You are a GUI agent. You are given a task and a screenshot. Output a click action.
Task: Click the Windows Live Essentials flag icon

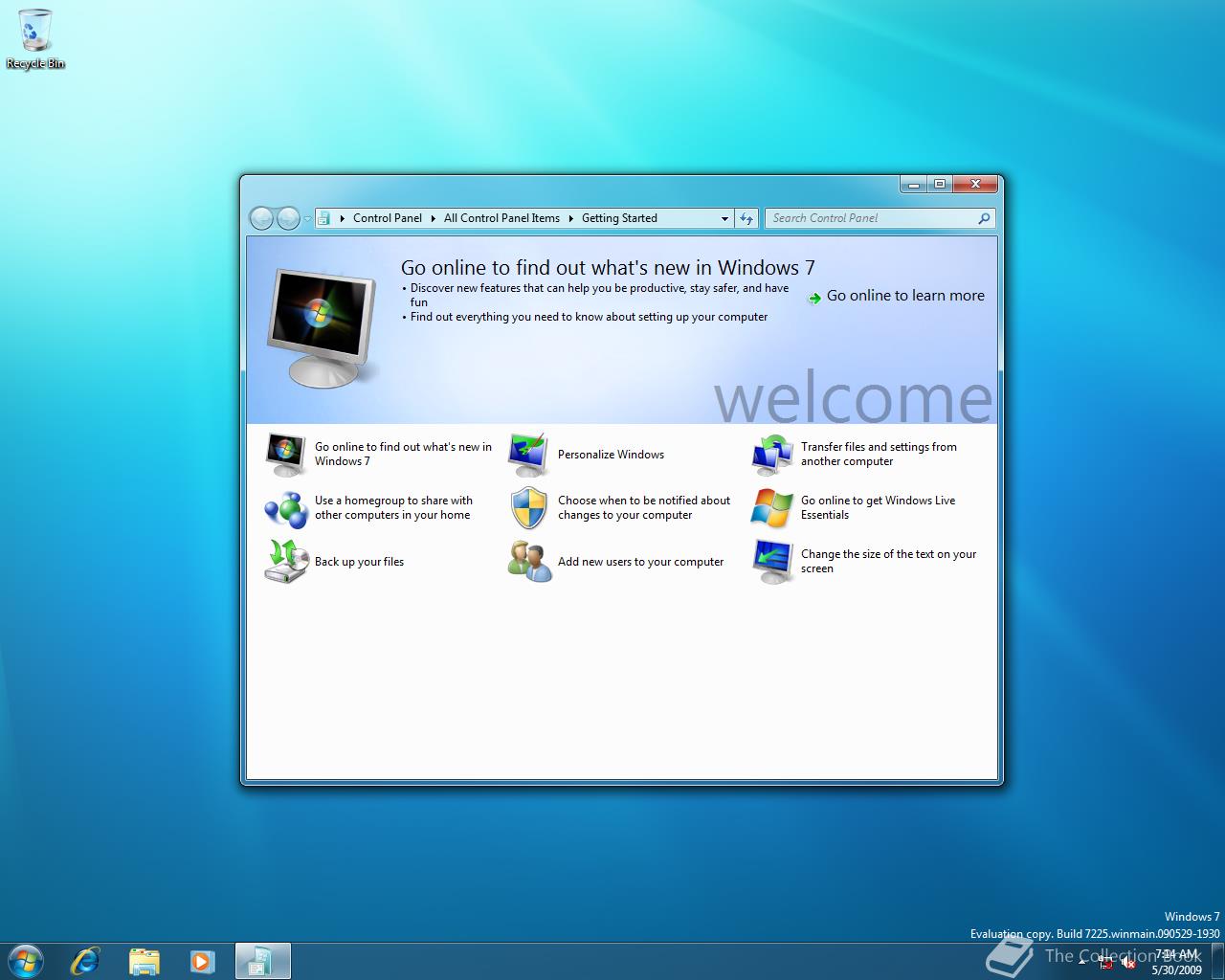(x=771, y=508)
